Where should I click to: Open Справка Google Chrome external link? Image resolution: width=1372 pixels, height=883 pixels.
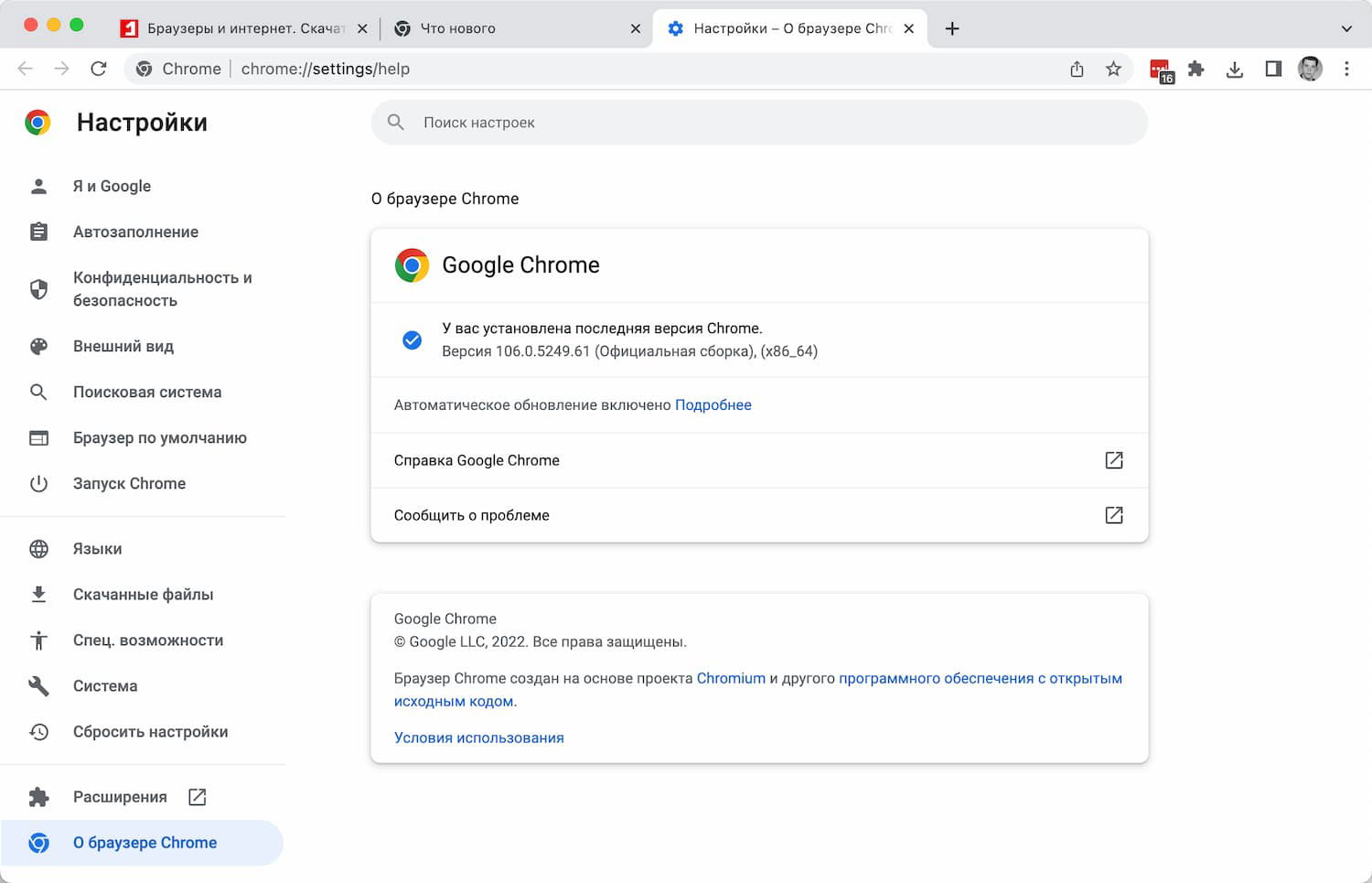click(1113, 460)
